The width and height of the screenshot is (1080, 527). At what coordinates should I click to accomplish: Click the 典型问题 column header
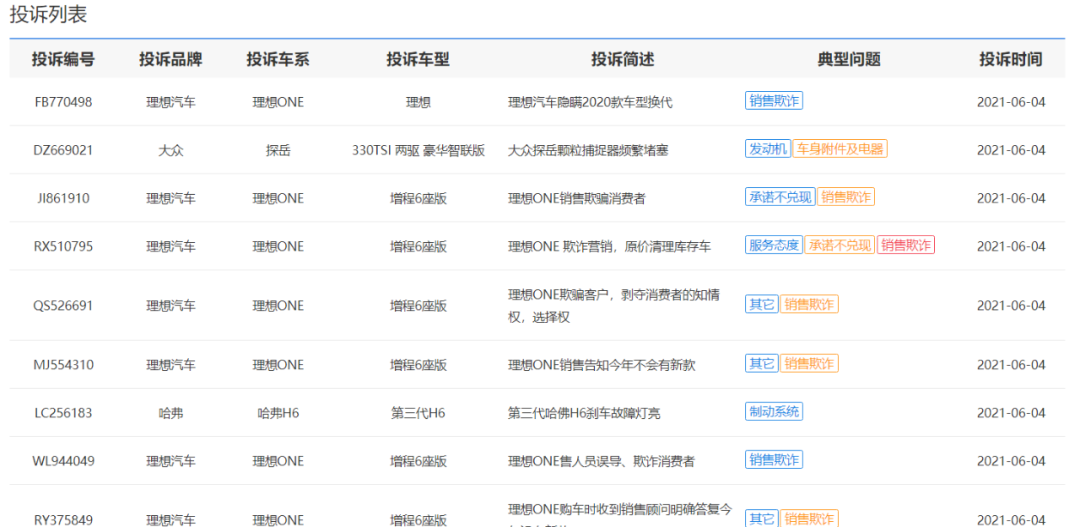tap(849, 59)
